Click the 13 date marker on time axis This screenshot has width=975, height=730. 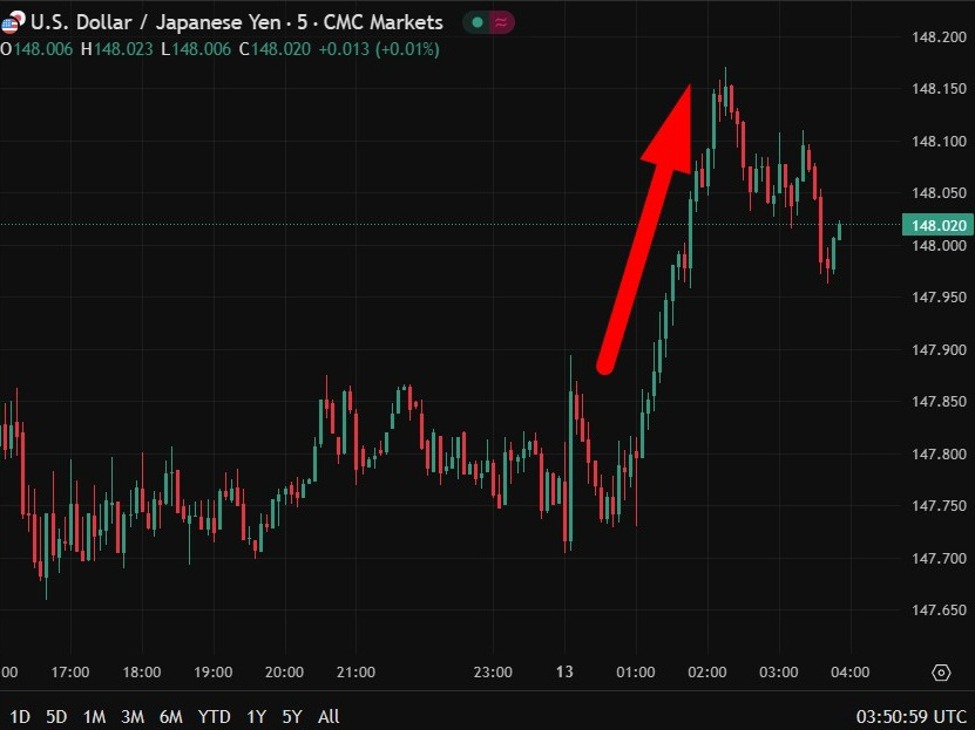click(565, 672)
